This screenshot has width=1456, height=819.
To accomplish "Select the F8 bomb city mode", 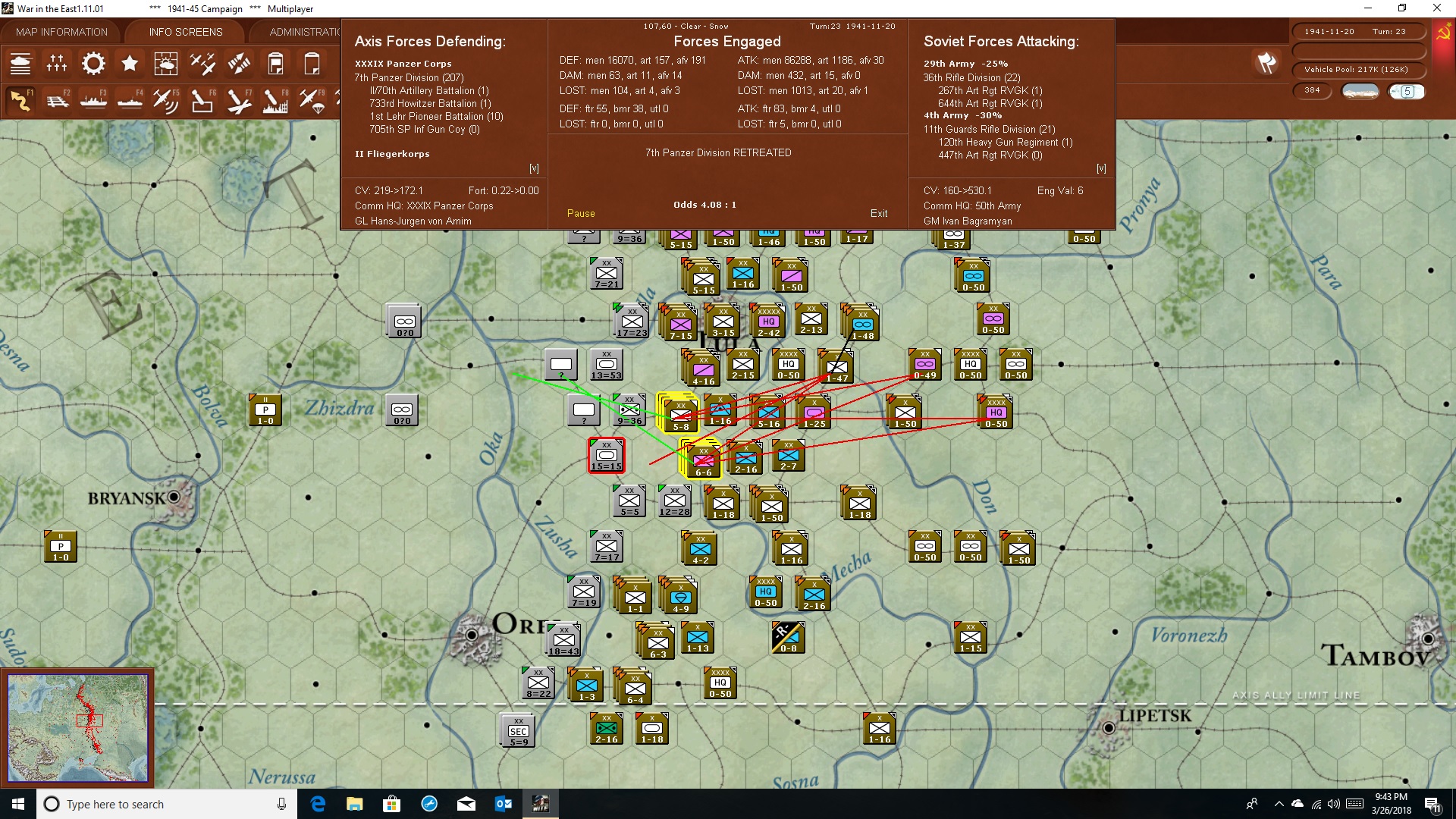I will click(275, 100).
